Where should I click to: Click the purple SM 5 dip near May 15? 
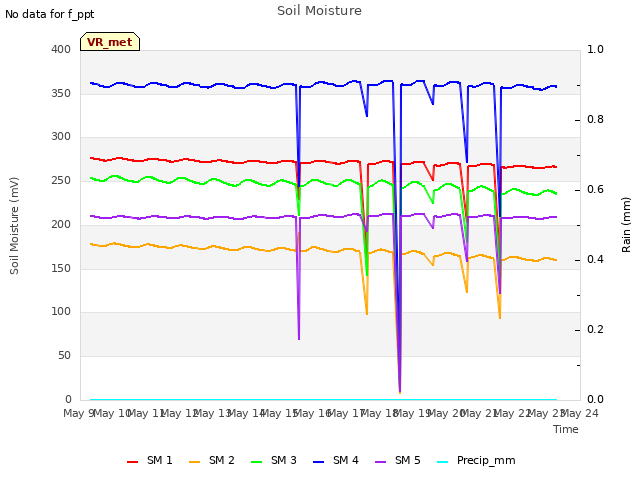pos(299,339)
